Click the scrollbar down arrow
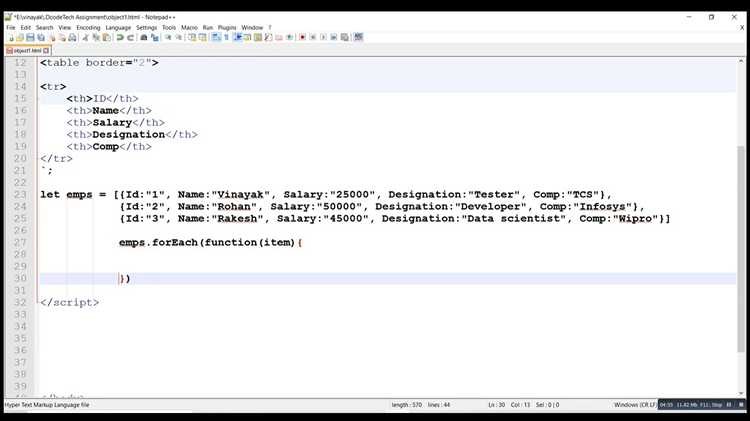The height and width of the screenshot is (421, 750). click(741, 394)
